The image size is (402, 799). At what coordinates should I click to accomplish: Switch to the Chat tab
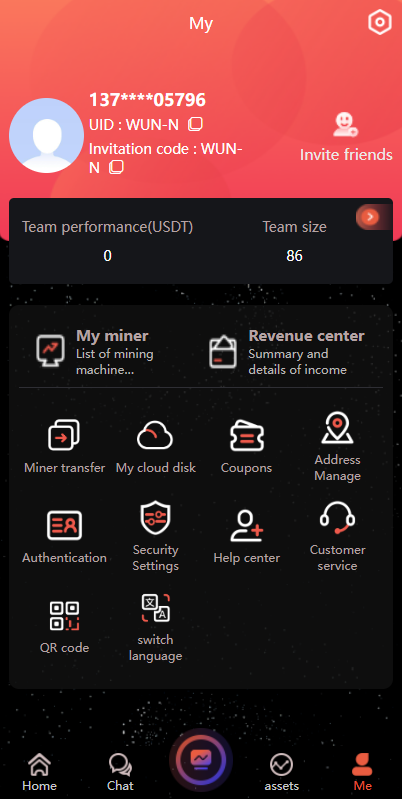point(120,771)
